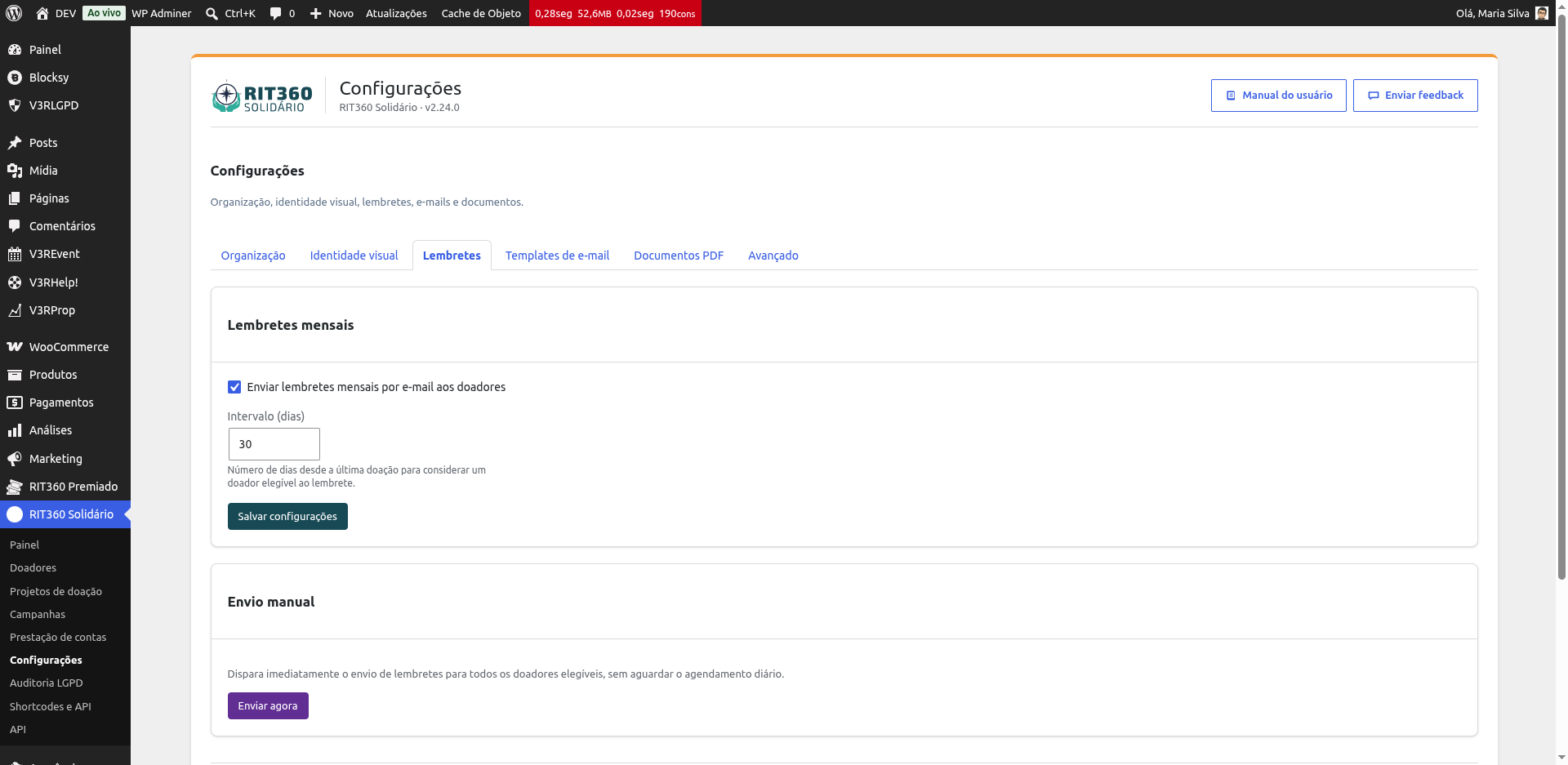
Task: Open the Ctrl+K search magnifier icon
Action: coord(212,13)
